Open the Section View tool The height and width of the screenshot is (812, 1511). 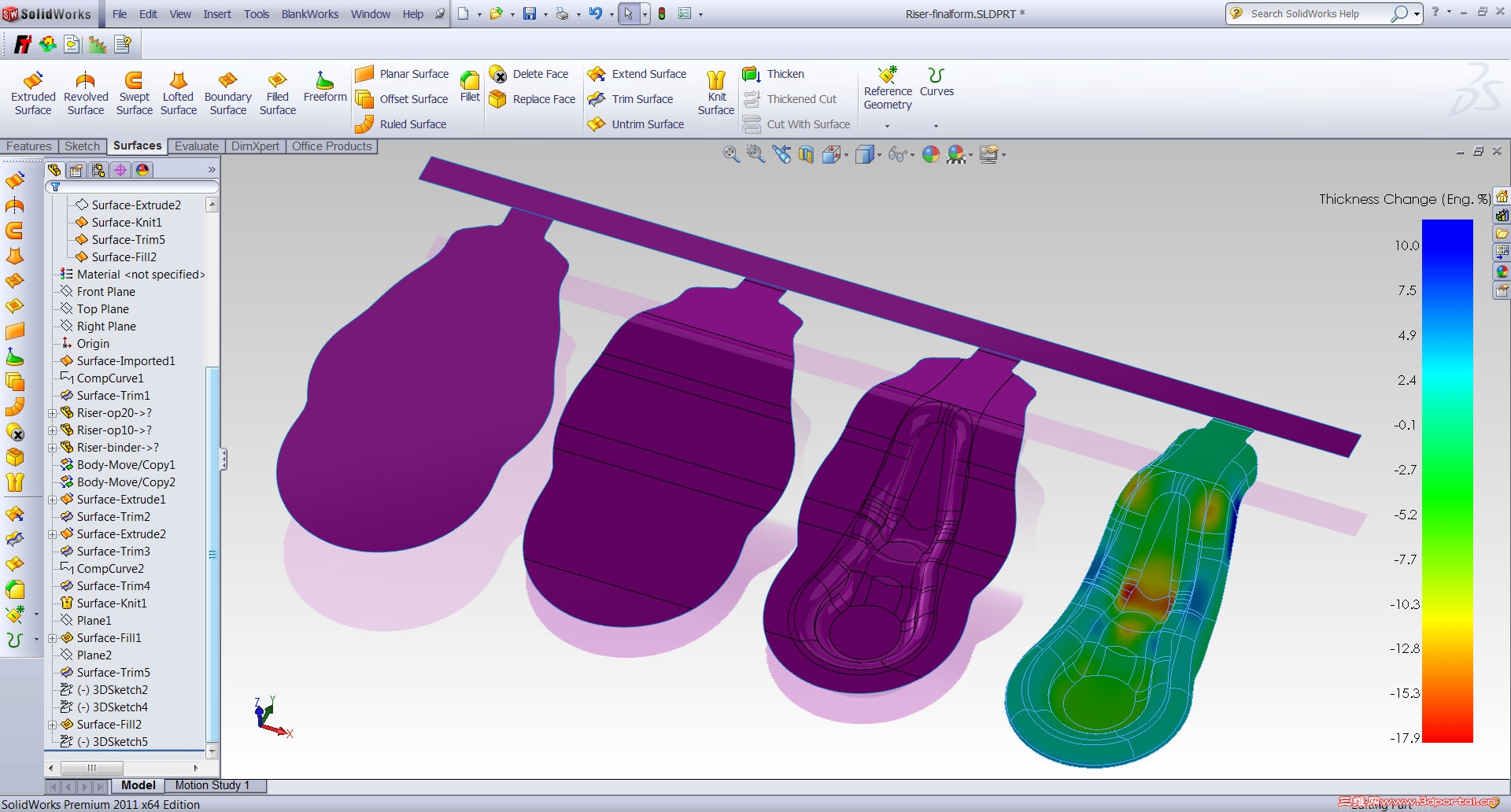[806, 154]
